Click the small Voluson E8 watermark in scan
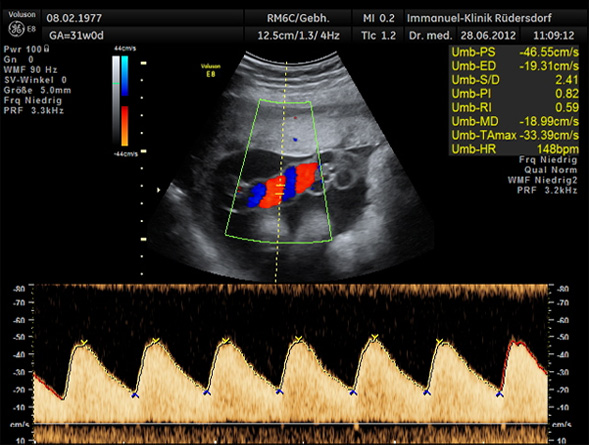 [211, 70]
